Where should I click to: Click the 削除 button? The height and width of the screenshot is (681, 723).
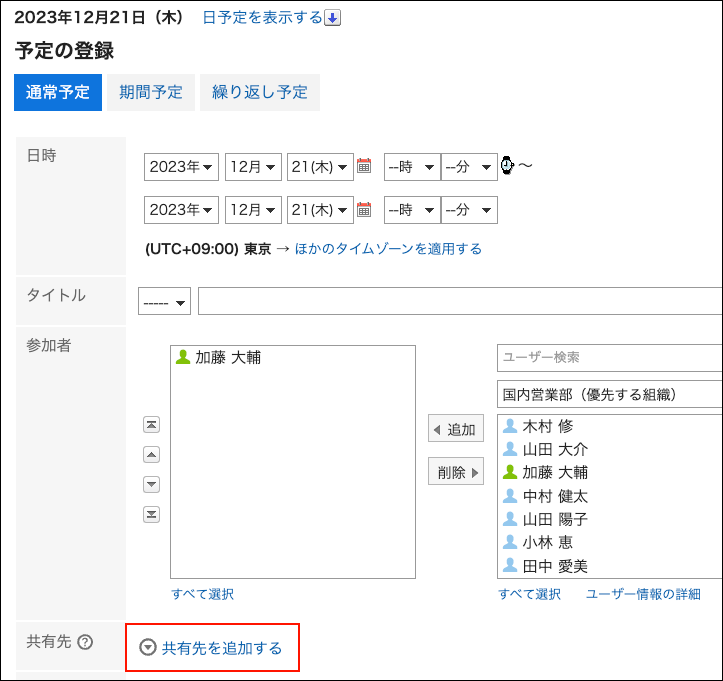pyautogui.click(x=456, y=471)
